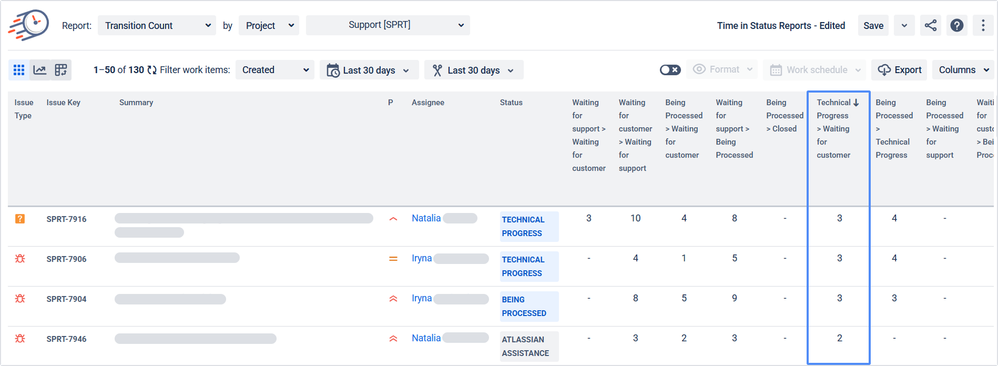The height and width of the screenshot is (366, 998).
Task: Click value 9 in SPRT-7904 row
Action: click(x=734, y=298)
